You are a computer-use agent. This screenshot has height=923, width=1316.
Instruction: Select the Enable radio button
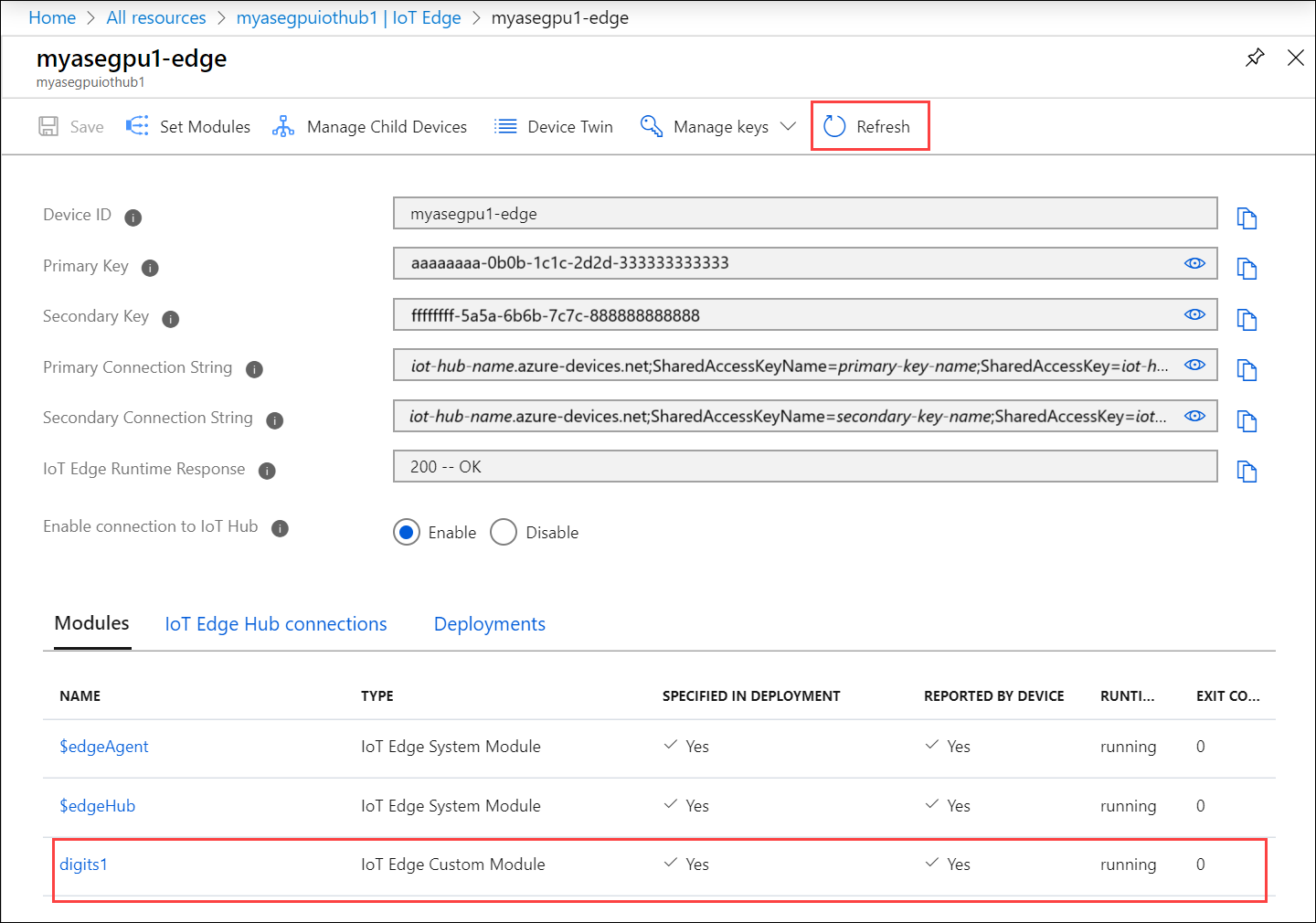407,532
